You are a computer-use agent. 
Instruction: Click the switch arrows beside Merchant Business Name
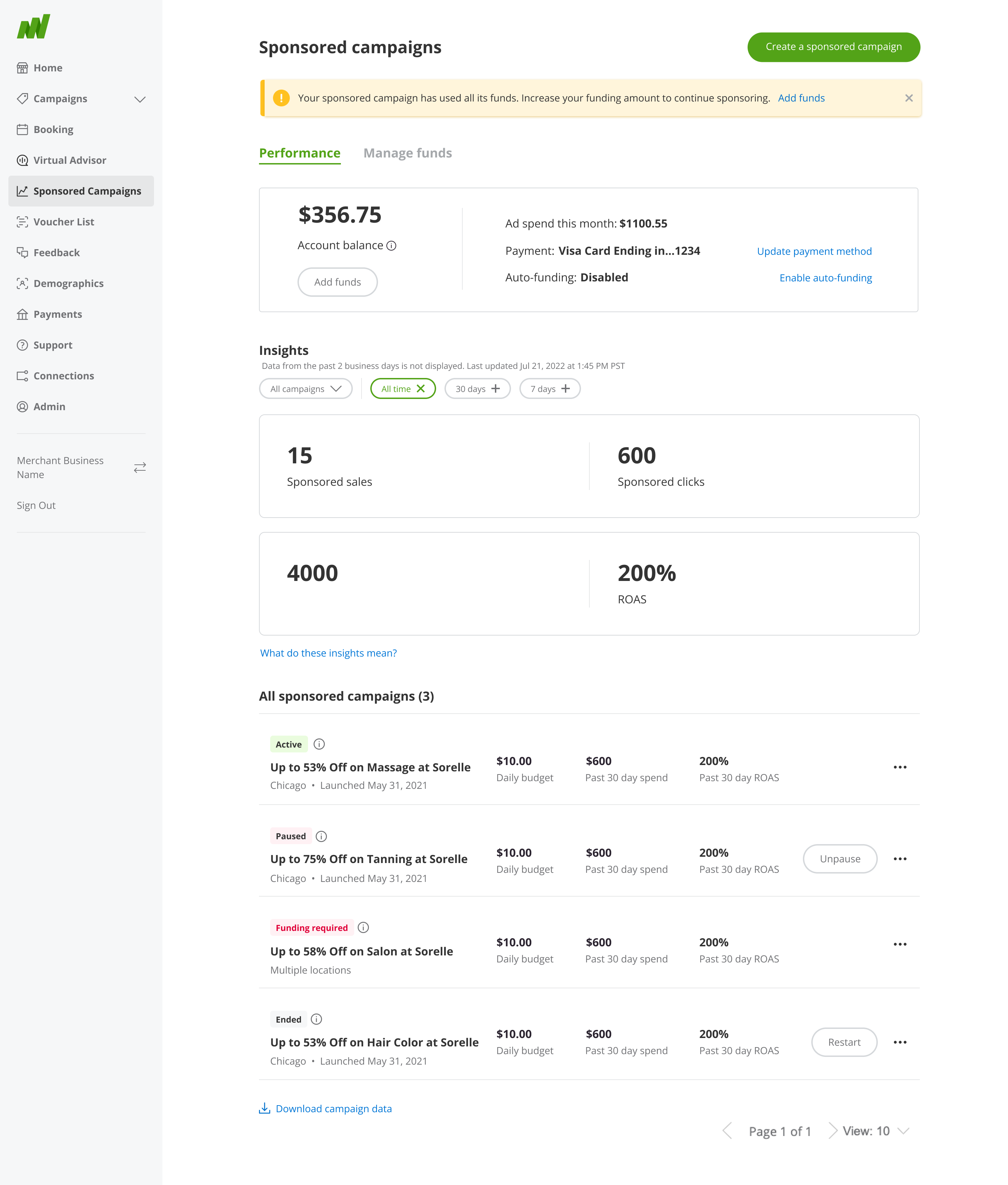[x=140, y=467]
